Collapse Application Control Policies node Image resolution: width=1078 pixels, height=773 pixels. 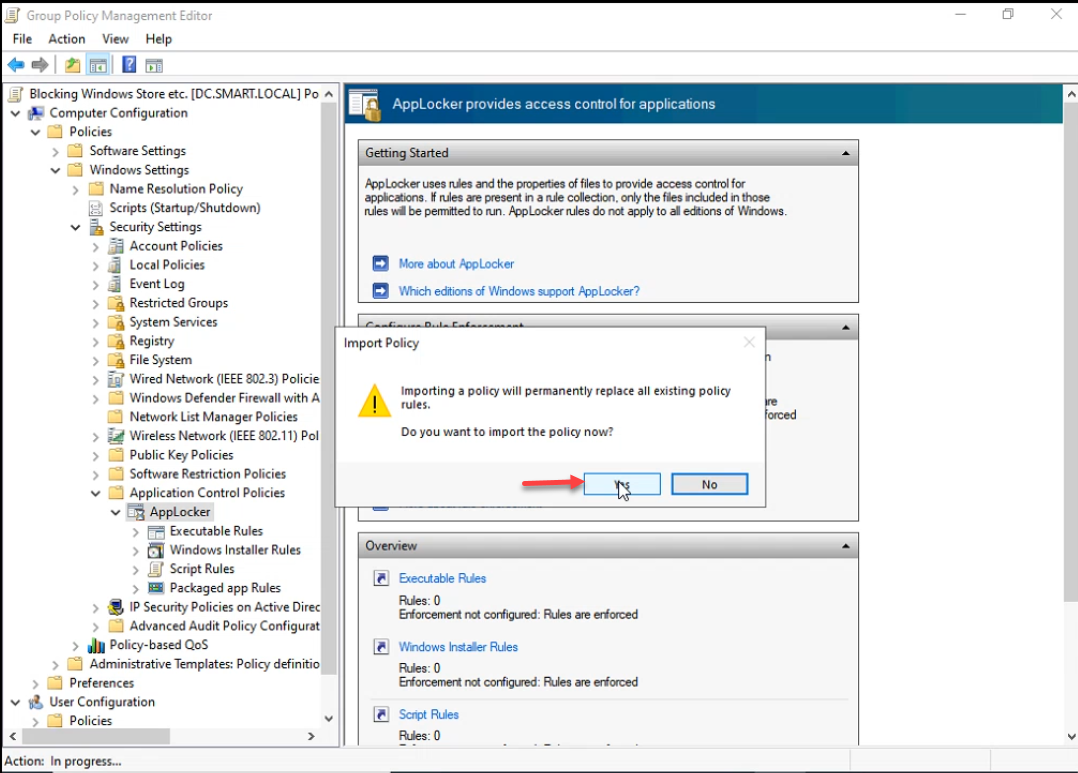pyautogui.click(x=96, y=493)
